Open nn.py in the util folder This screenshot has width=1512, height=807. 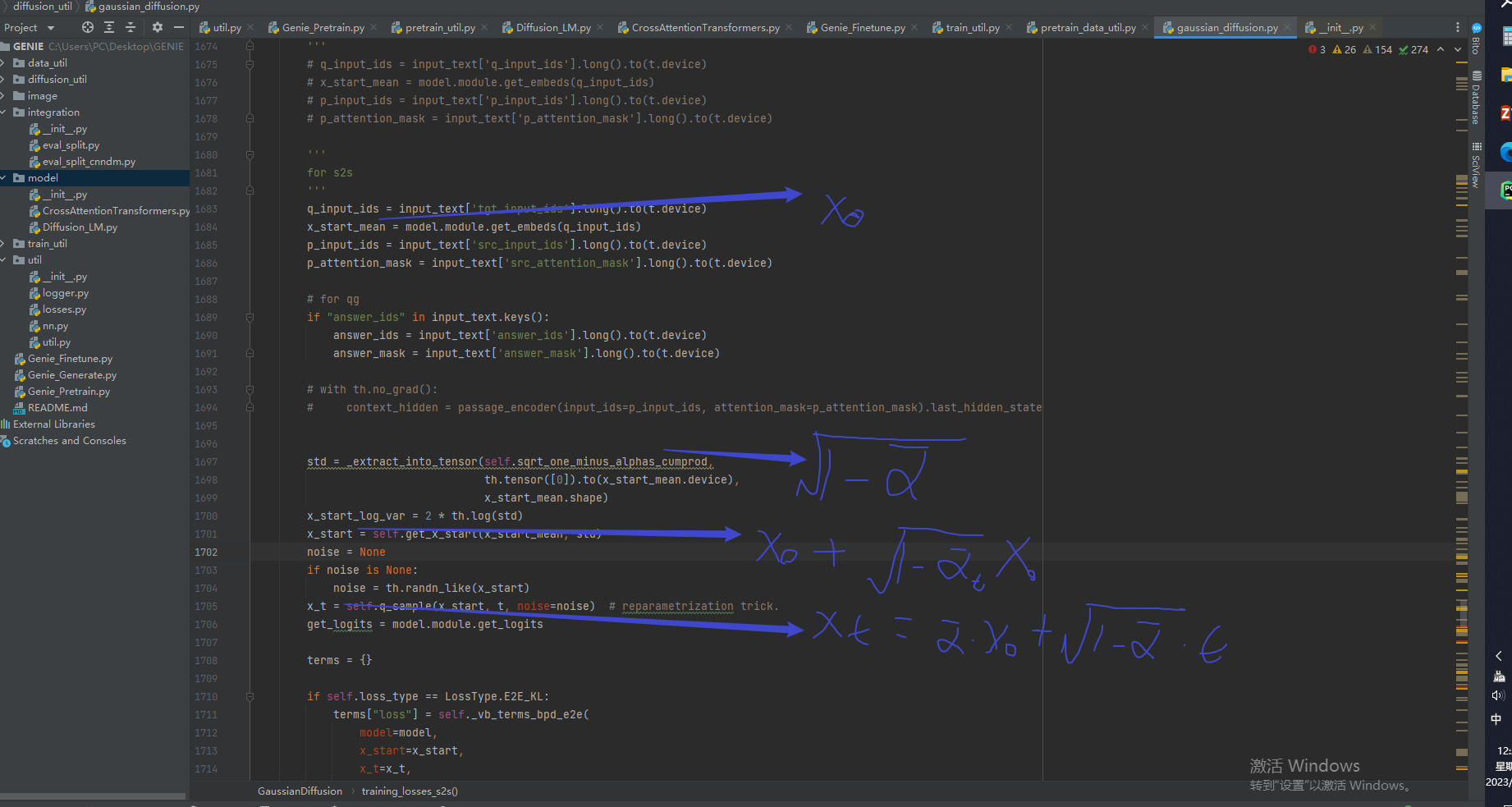pos(55,326)
